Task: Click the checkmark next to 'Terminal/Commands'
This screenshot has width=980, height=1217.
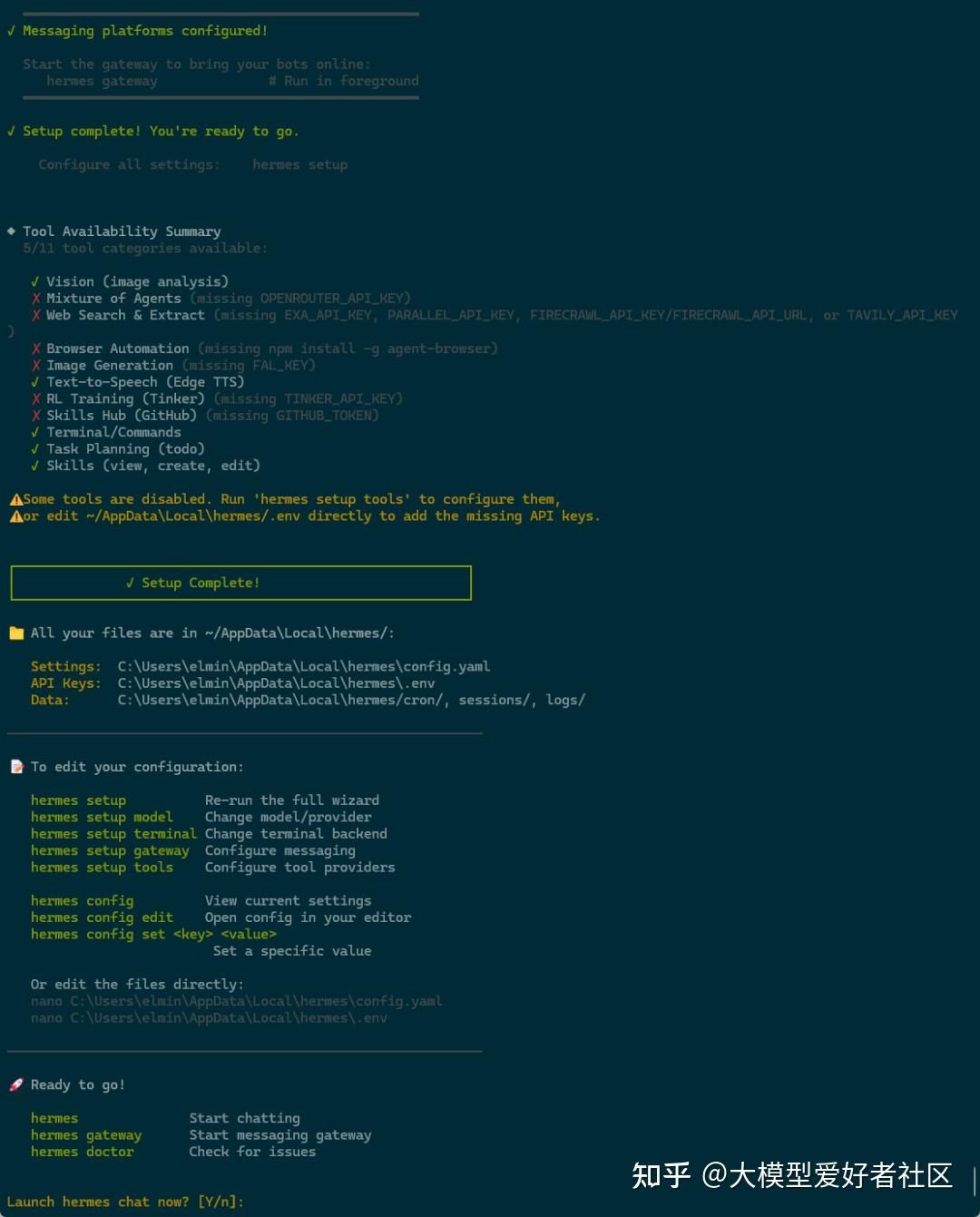Action: (35, 433)
